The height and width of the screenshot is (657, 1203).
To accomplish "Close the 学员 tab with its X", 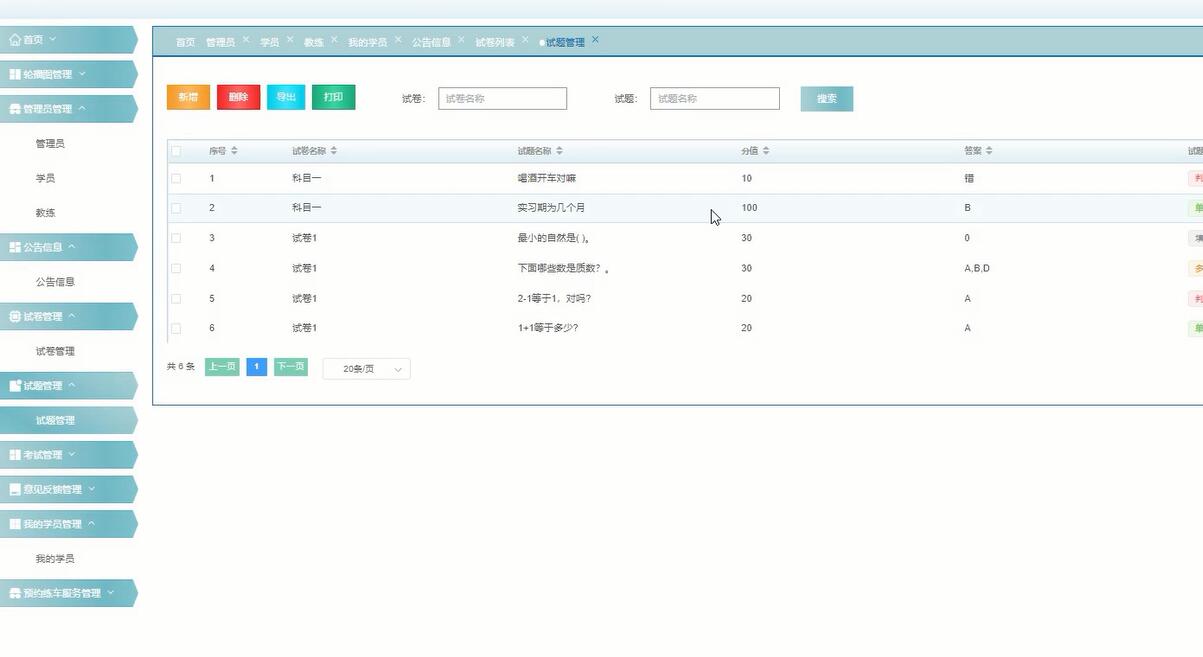I will click(290, 40).
